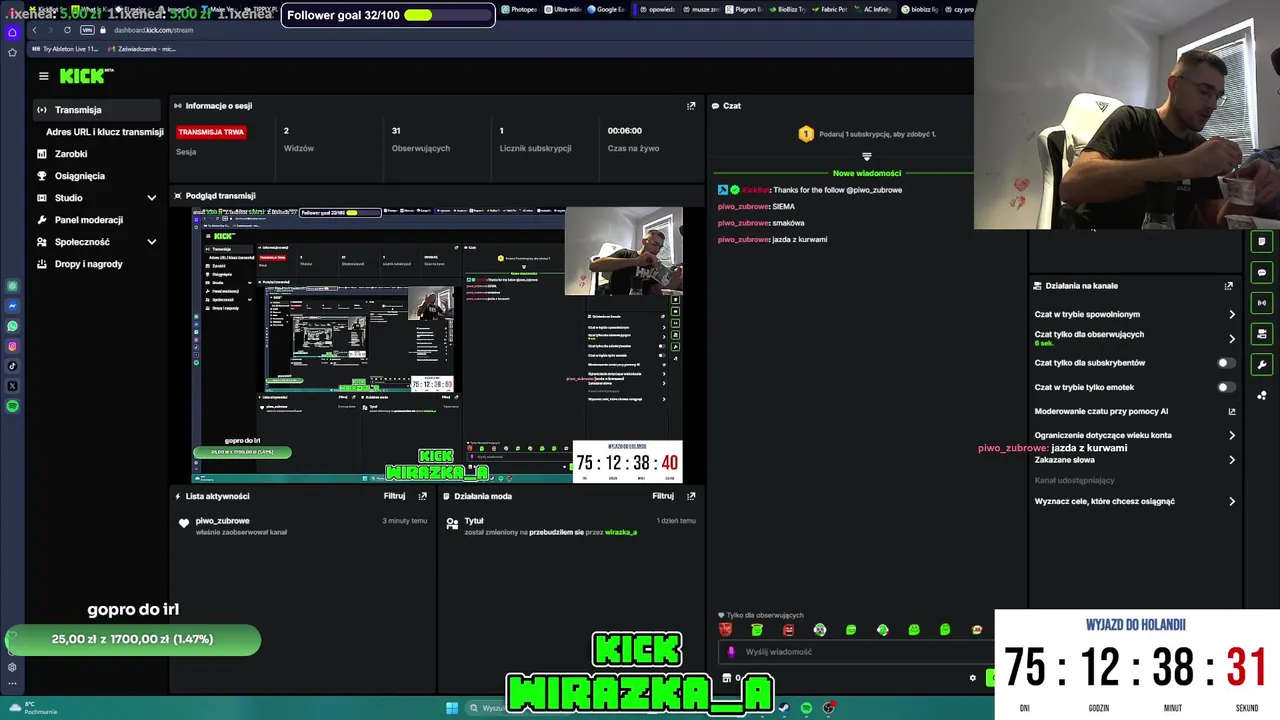Click piwo_zubrowe in the activity list

point(222,521)
